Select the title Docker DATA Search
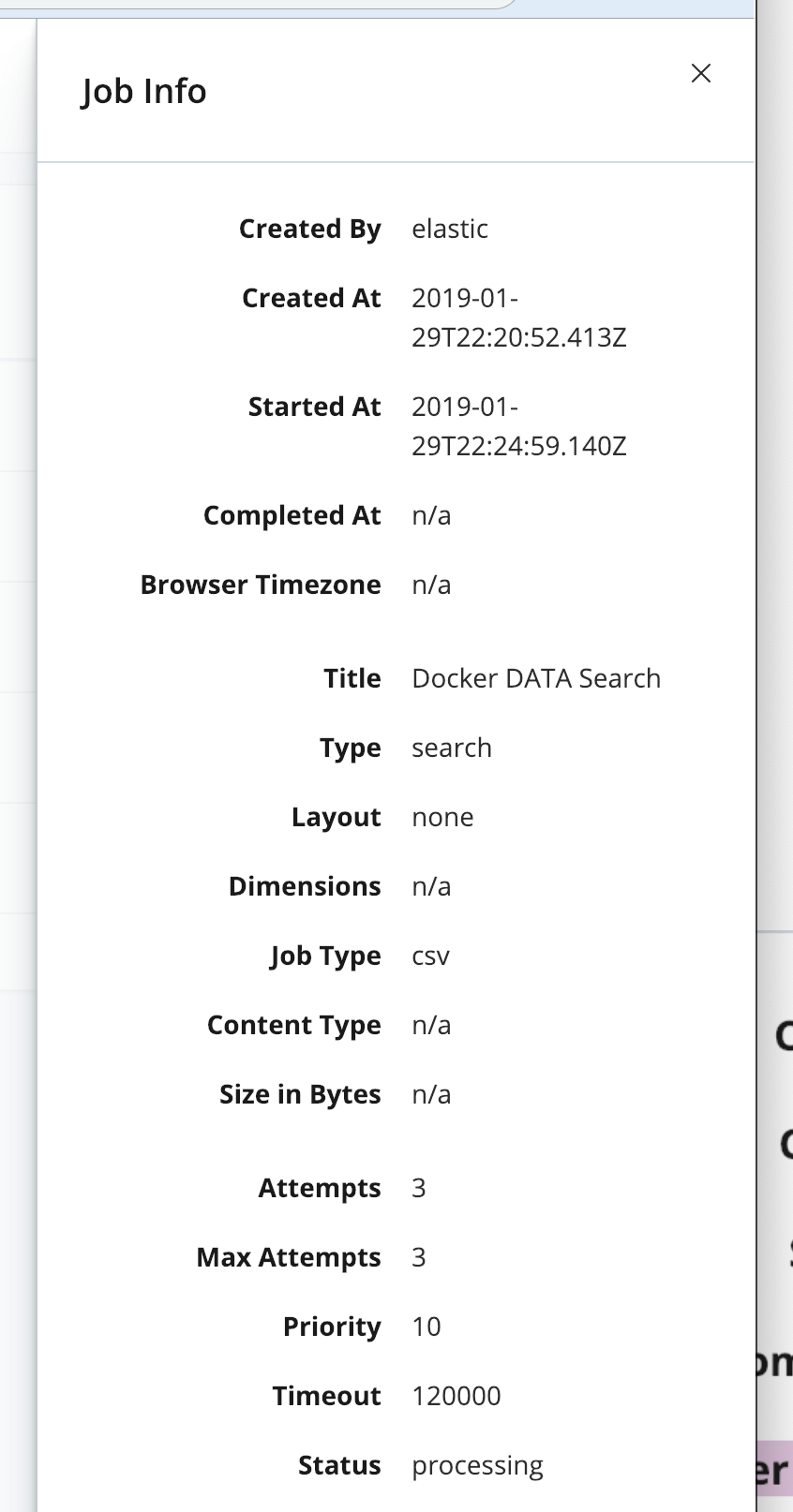The image size is (793, 1512). coord(535,677)
